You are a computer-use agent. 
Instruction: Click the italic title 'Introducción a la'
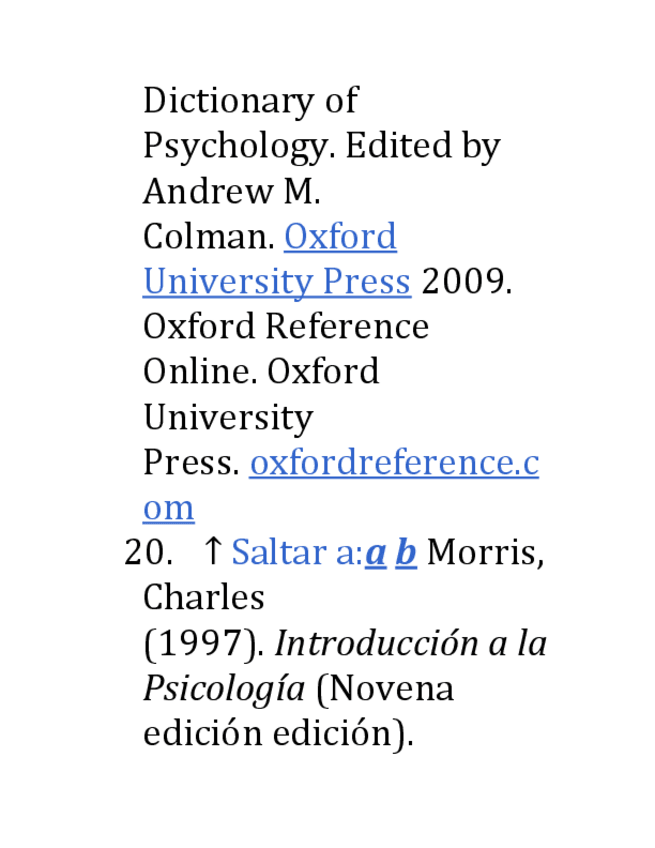point(410,643)
